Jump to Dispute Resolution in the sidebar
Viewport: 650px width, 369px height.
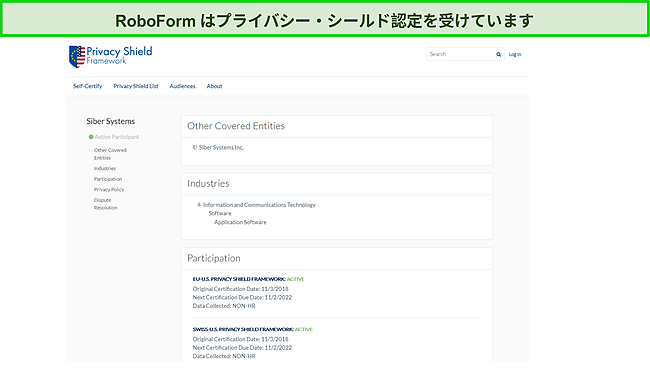click(x=106, y=204)
